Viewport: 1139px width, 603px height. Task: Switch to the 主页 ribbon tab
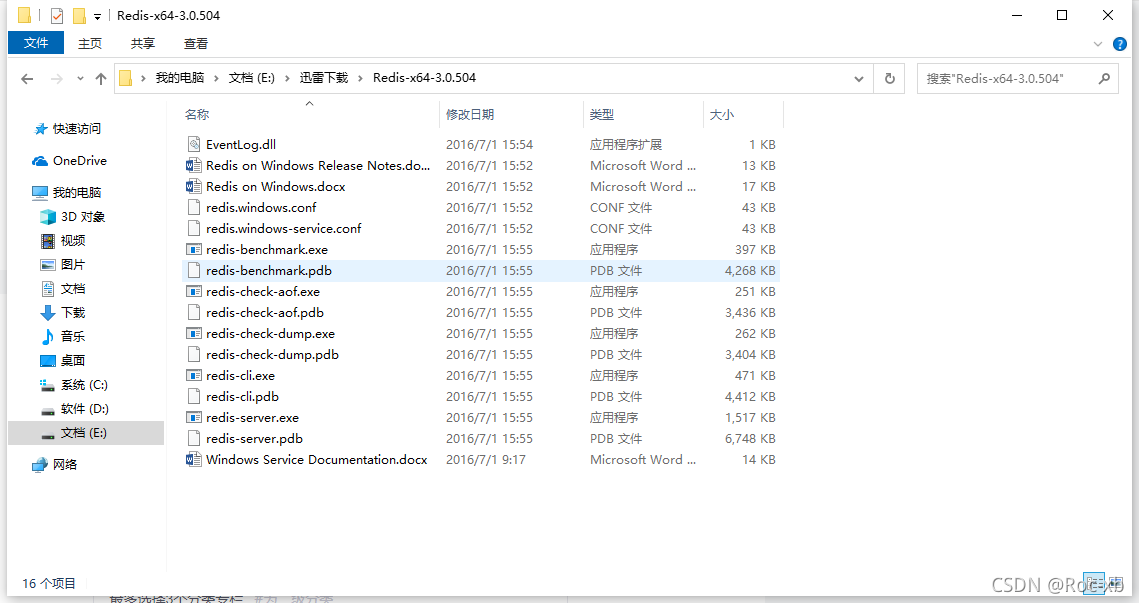click(90, 44)
